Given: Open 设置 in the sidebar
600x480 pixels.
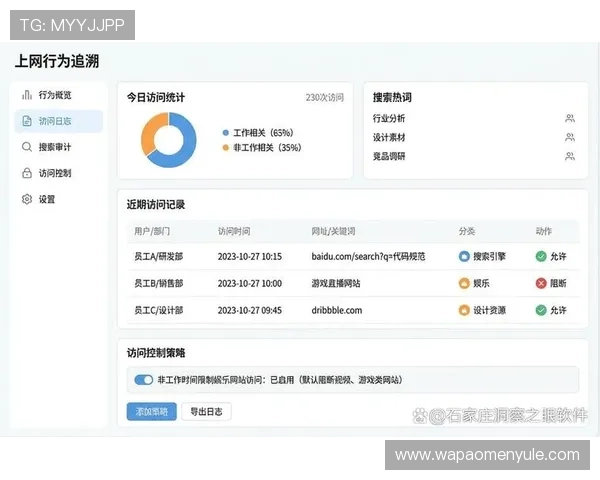Looking at the screenshot, I should (59, 199).
